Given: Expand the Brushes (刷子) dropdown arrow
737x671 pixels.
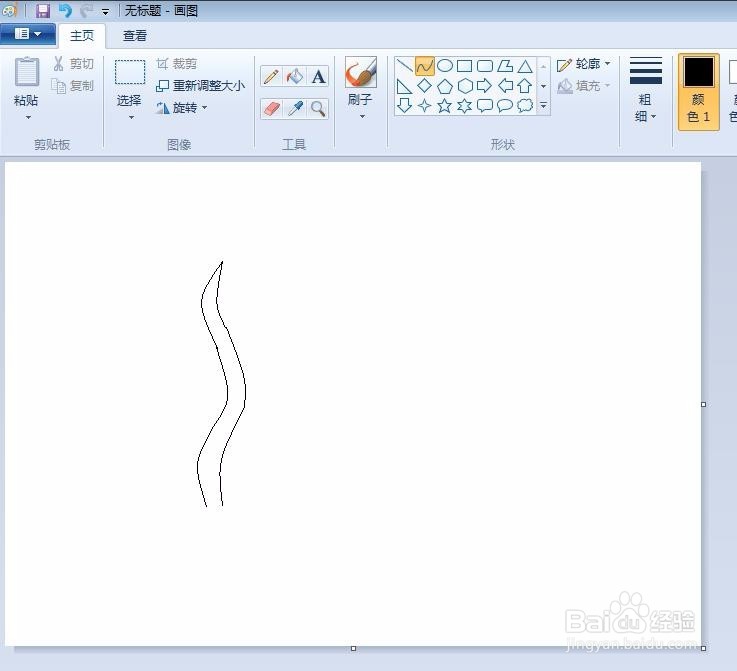Looking at the screenshot, I should (x=362, y=116).
